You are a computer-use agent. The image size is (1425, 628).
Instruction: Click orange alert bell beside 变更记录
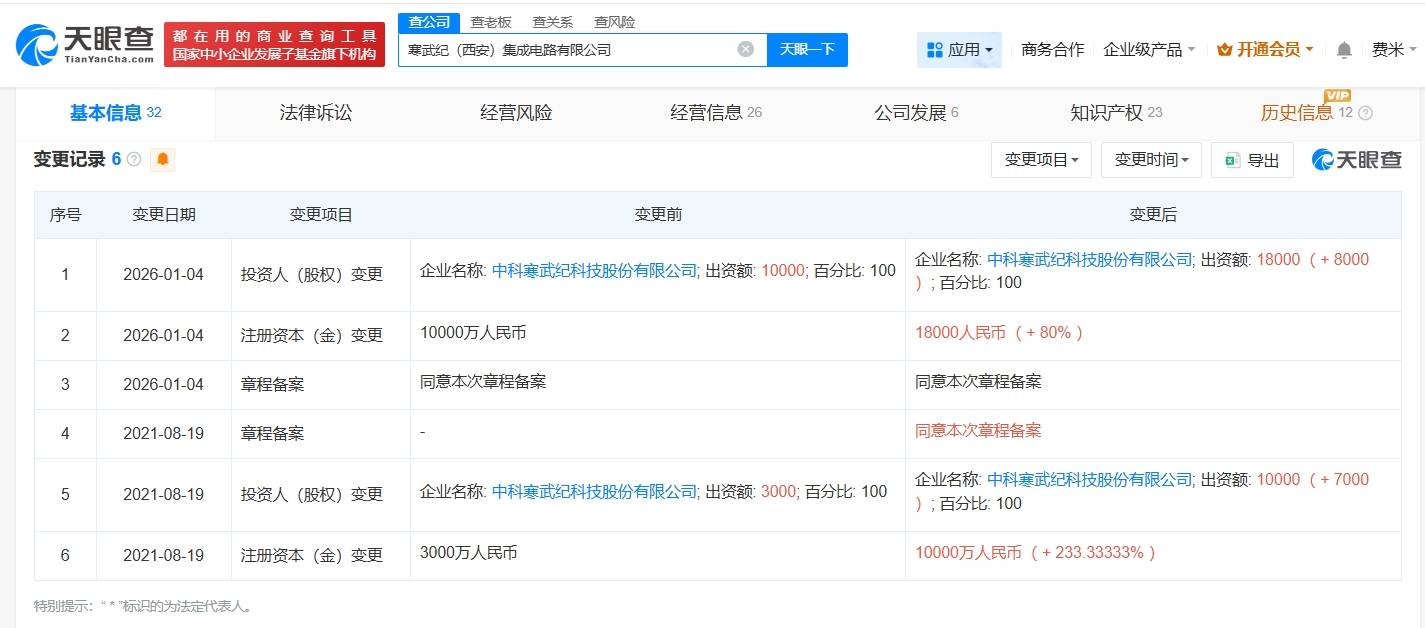pyautogui.click(x=162, y=159)
